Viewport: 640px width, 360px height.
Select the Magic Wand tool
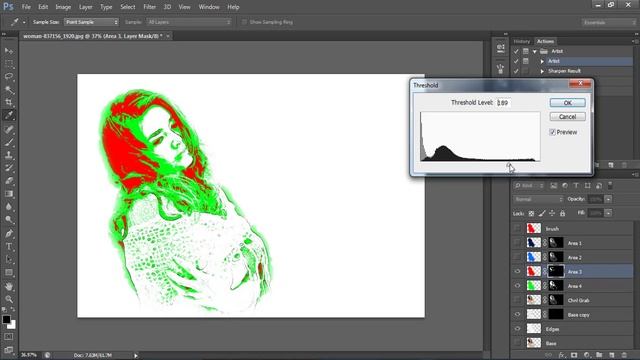9,89
